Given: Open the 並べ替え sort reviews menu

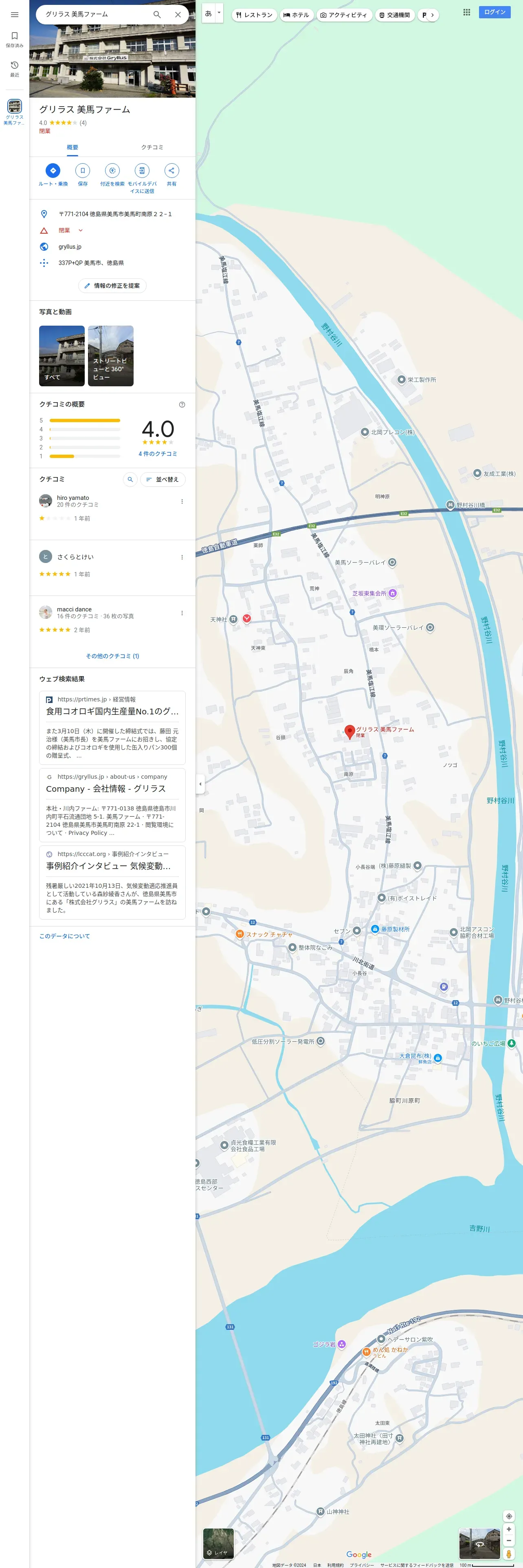Looking at the screenshot, I should (163, 480).
